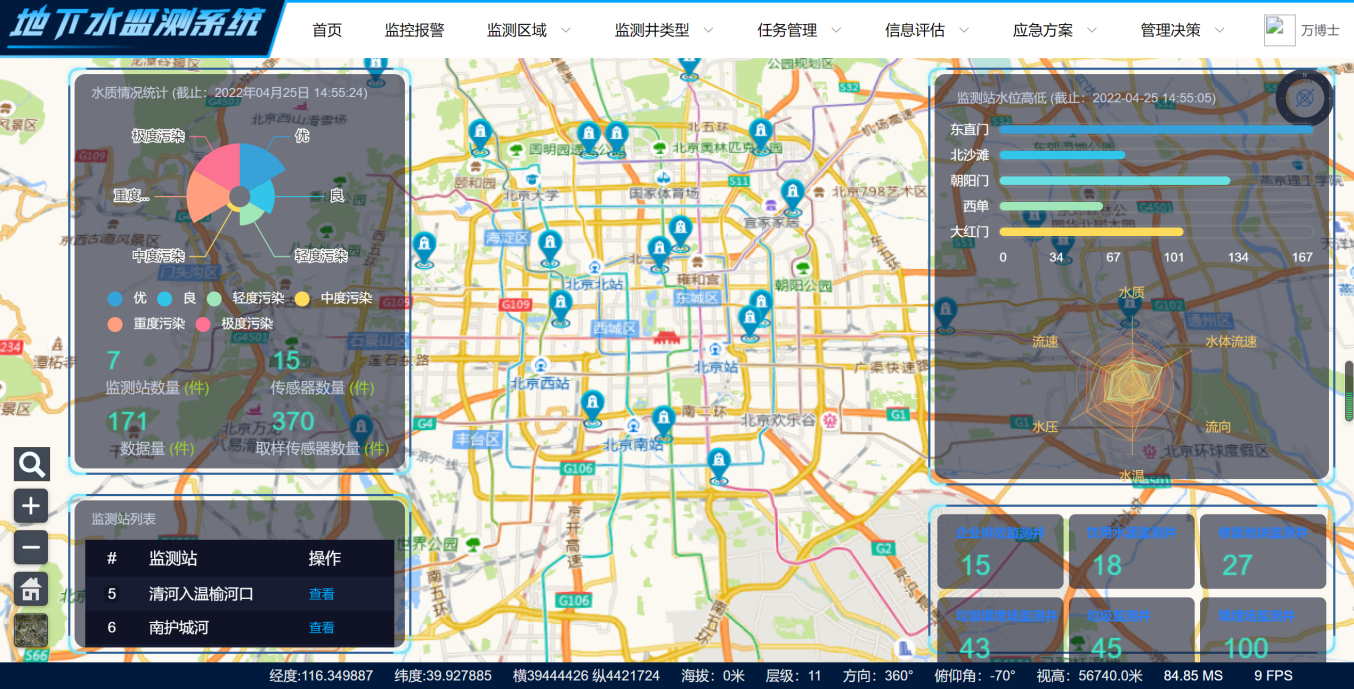Click the pink 极度污染 pie slice

click(x=220, y=167)
